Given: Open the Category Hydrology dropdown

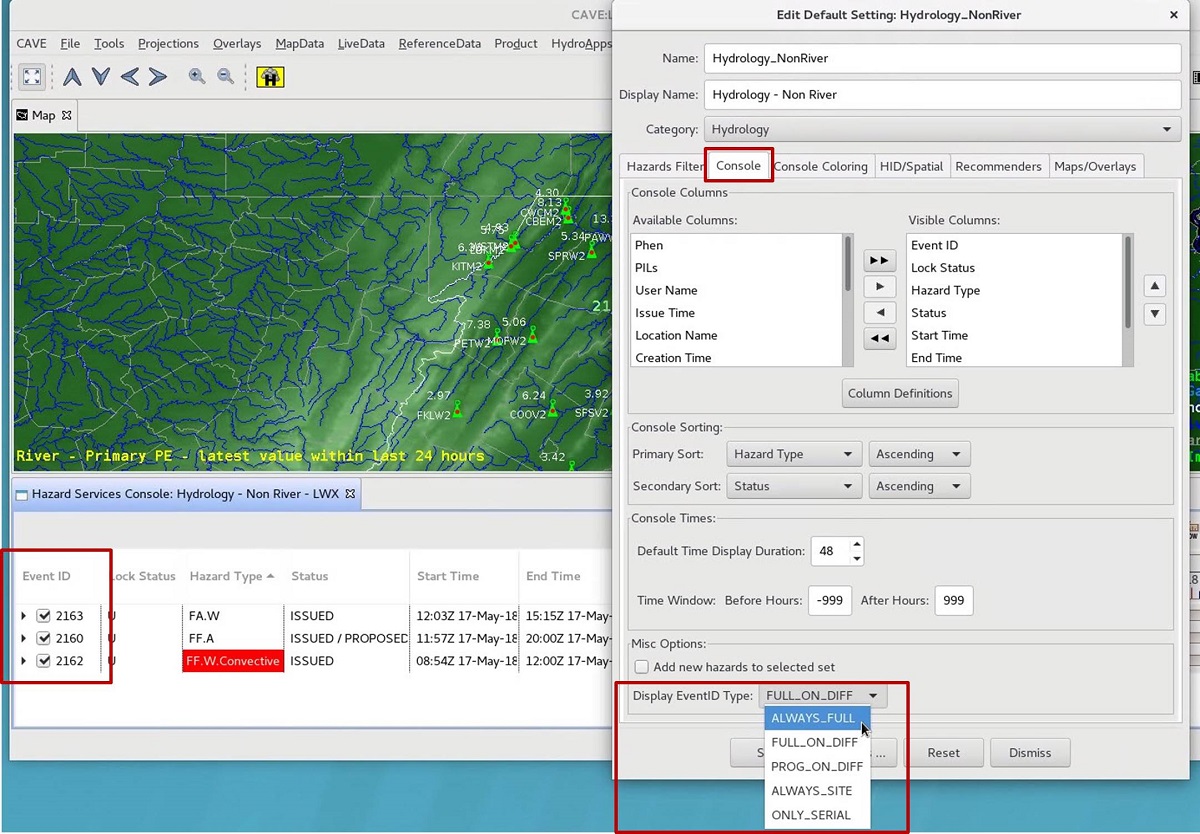Looking at the screenshot, I should click(x=943, y=129).
